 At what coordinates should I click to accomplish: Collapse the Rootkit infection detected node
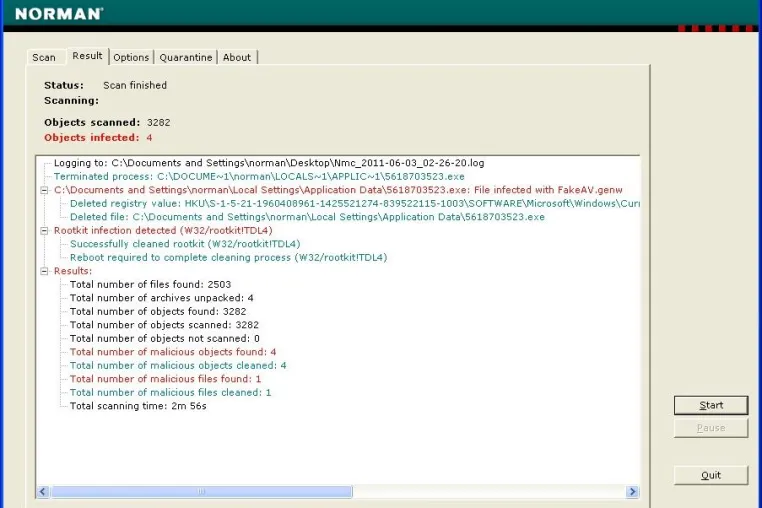44,230
